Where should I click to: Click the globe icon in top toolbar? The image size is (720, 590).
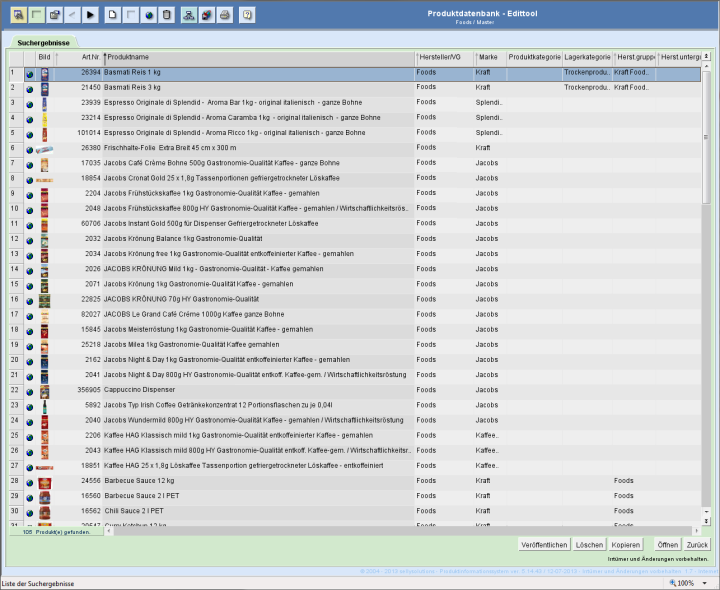point(148,15)
